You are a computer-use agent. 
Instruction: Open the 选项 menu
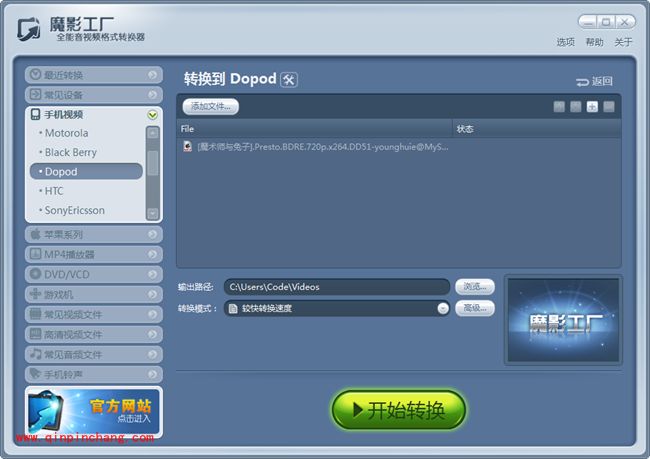[x=565, y=42]
